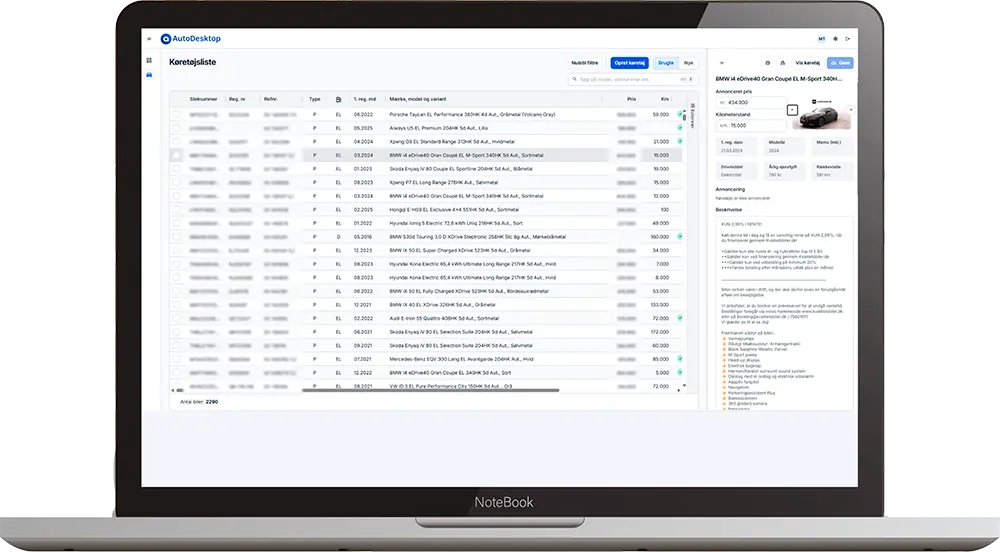
Task: Click green status check on BMW 530d row
Action: (x=680, y=236)
